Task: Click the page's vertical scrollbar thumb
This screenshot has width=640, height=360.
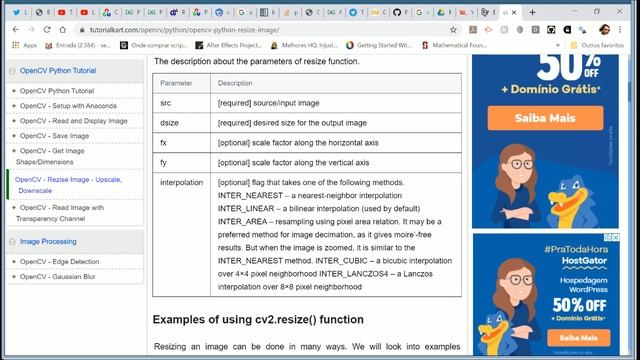Action: coord(629,92)
